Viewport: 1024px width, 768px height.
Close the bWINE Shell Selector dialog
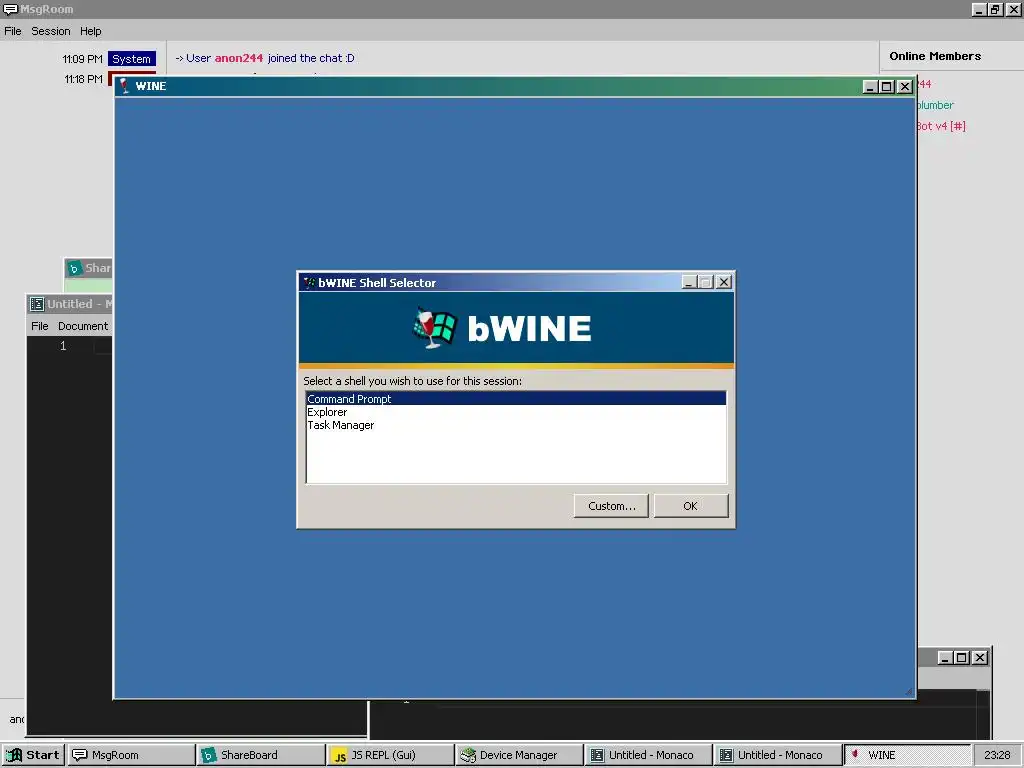[724, 282]
